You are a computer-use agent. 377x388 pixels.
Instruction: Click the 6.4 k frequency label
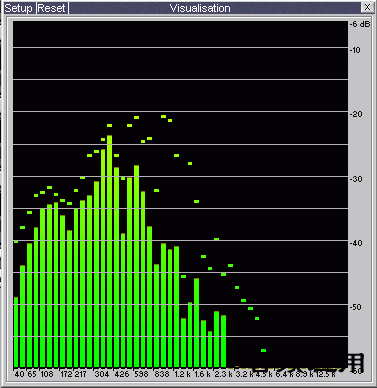(x=284, y=374)
